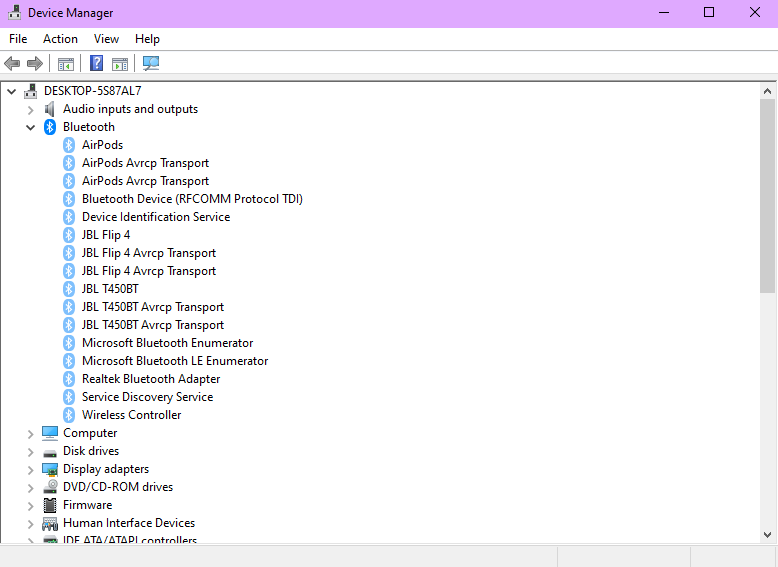Click Scan for hardware changes monitor icon
The height and width of the screenshot is (567, 778).
pos(151,63)
